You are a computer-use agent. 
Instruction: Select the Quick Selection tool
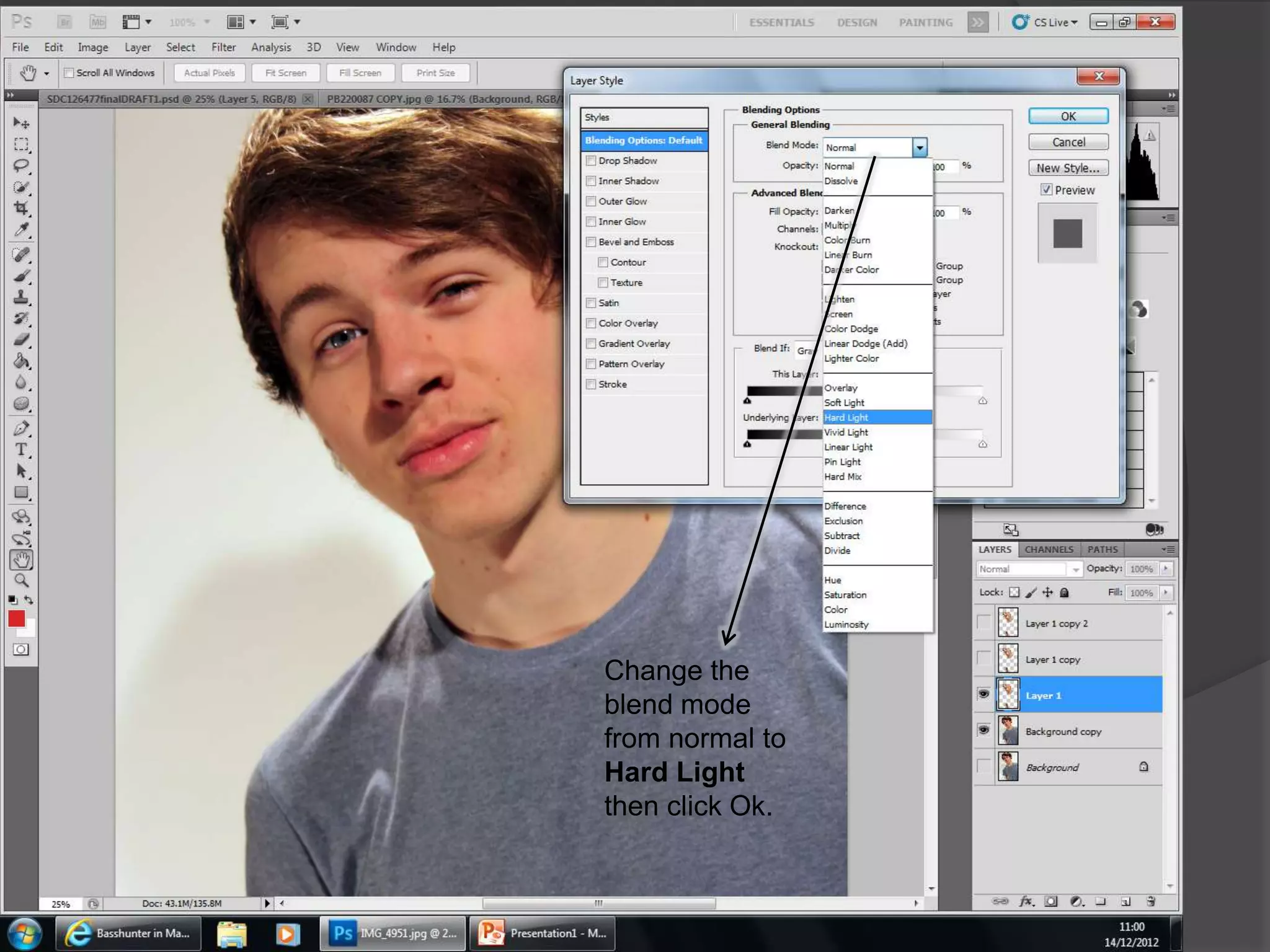[x=21, y=187]
